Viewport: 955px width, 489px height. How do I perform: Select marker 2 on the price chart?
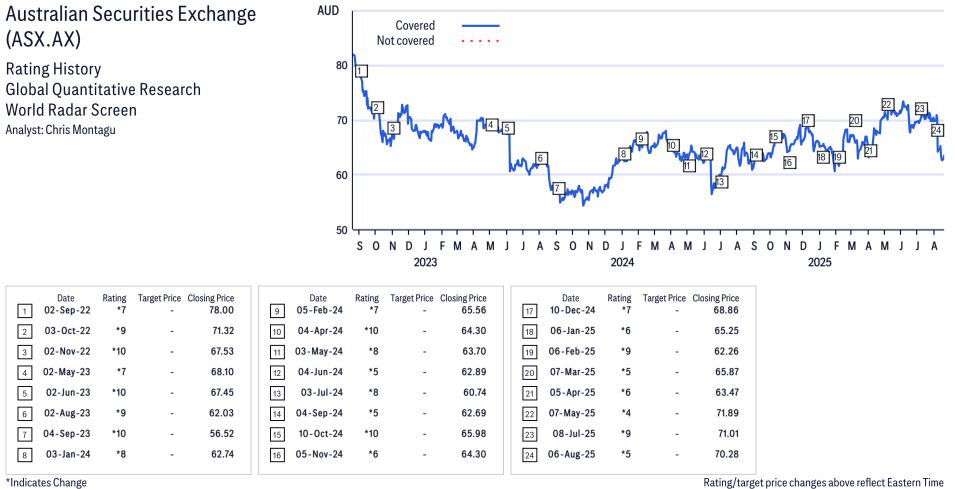377,108
